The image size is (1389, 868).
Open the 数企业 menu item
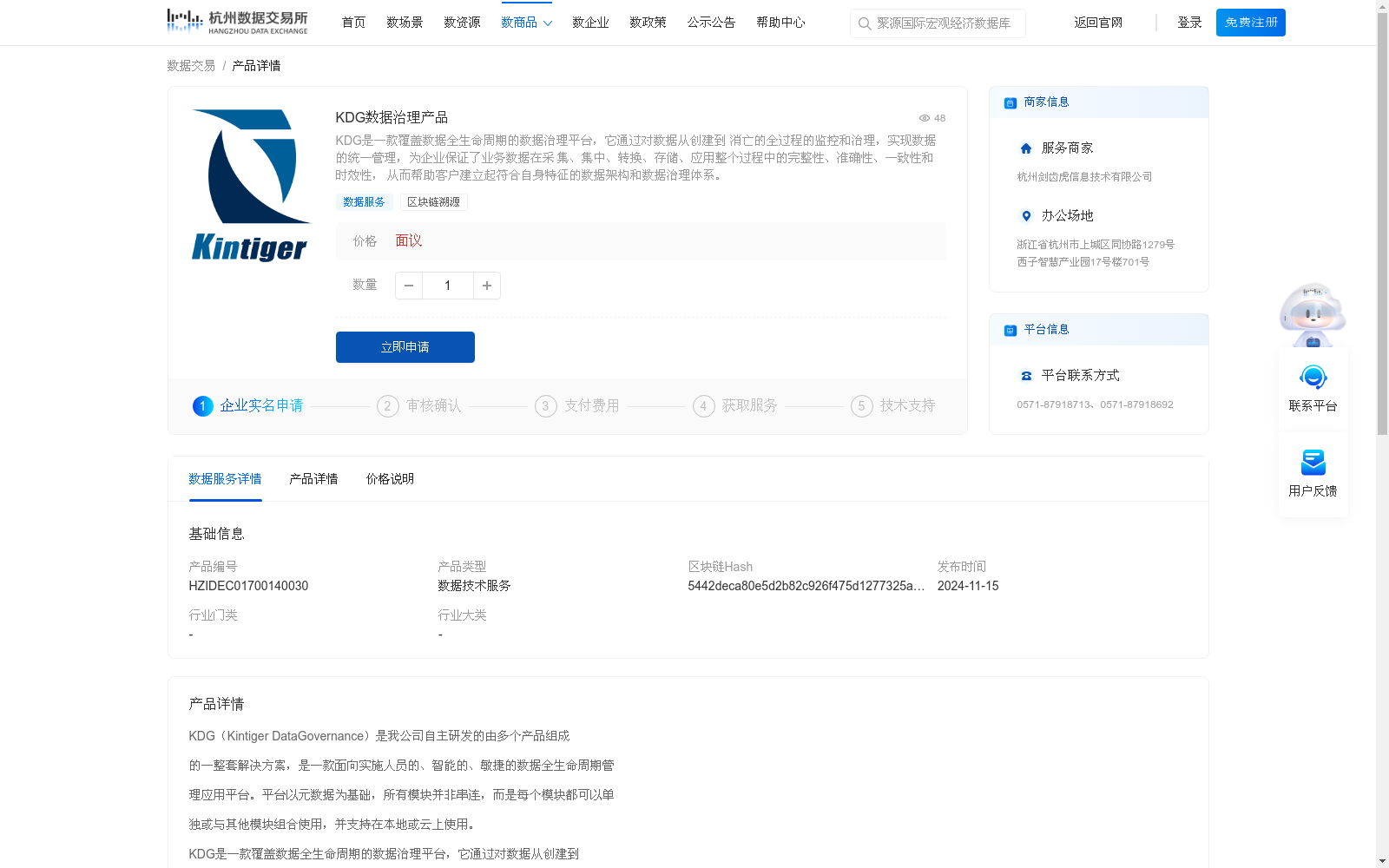coord(590,23)
